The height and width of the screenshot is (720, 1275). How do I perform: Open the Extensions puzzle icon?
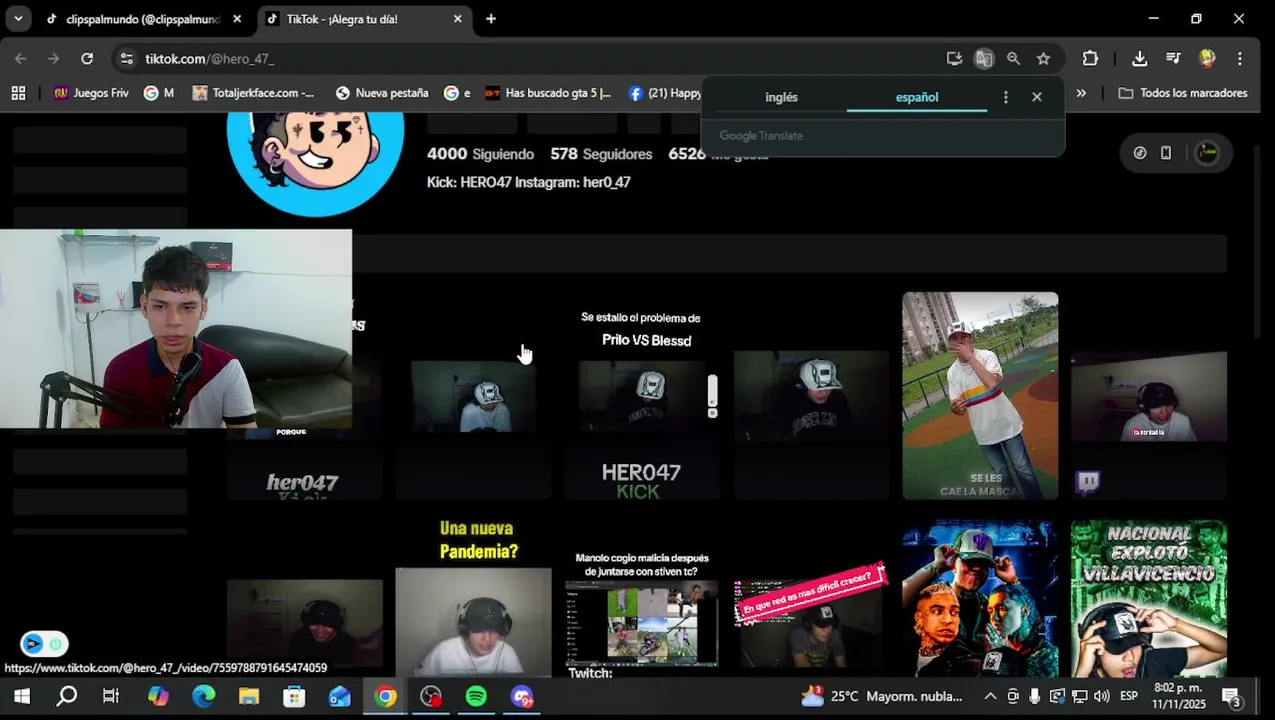[x=1090, y=59]
